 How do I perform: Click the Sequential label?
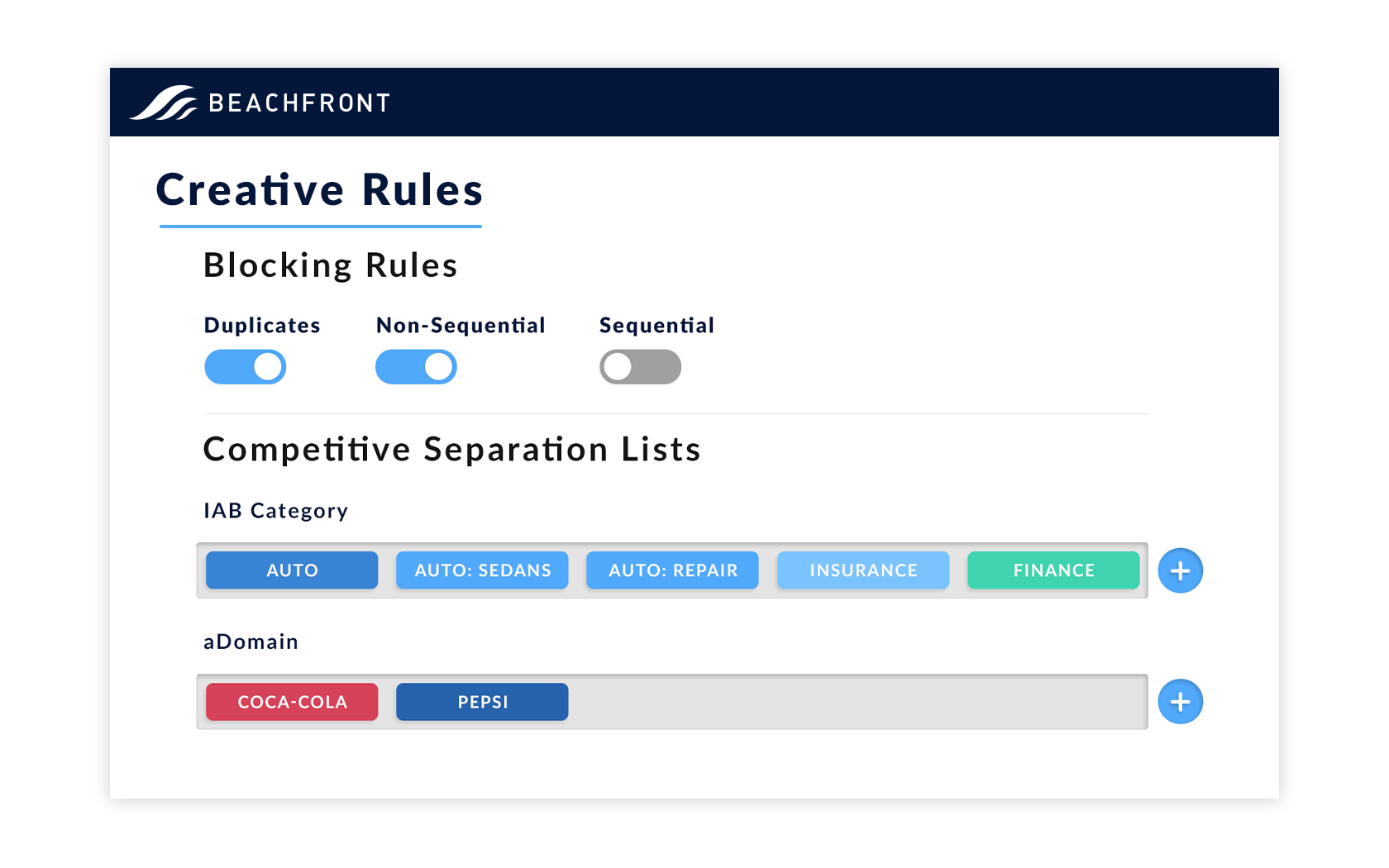[656, 326]
